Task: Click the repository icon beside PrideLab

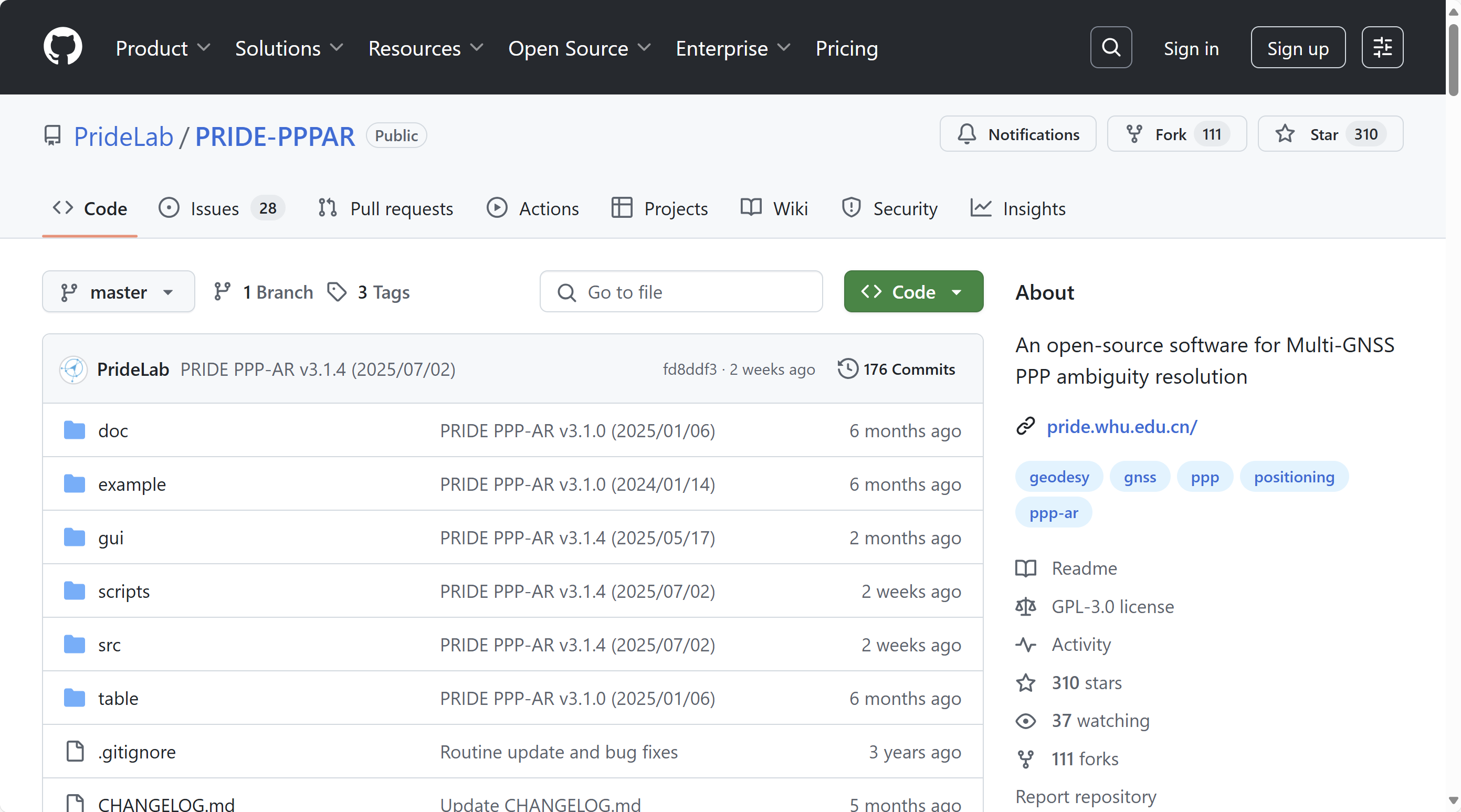Action: [x=52, y=136]
